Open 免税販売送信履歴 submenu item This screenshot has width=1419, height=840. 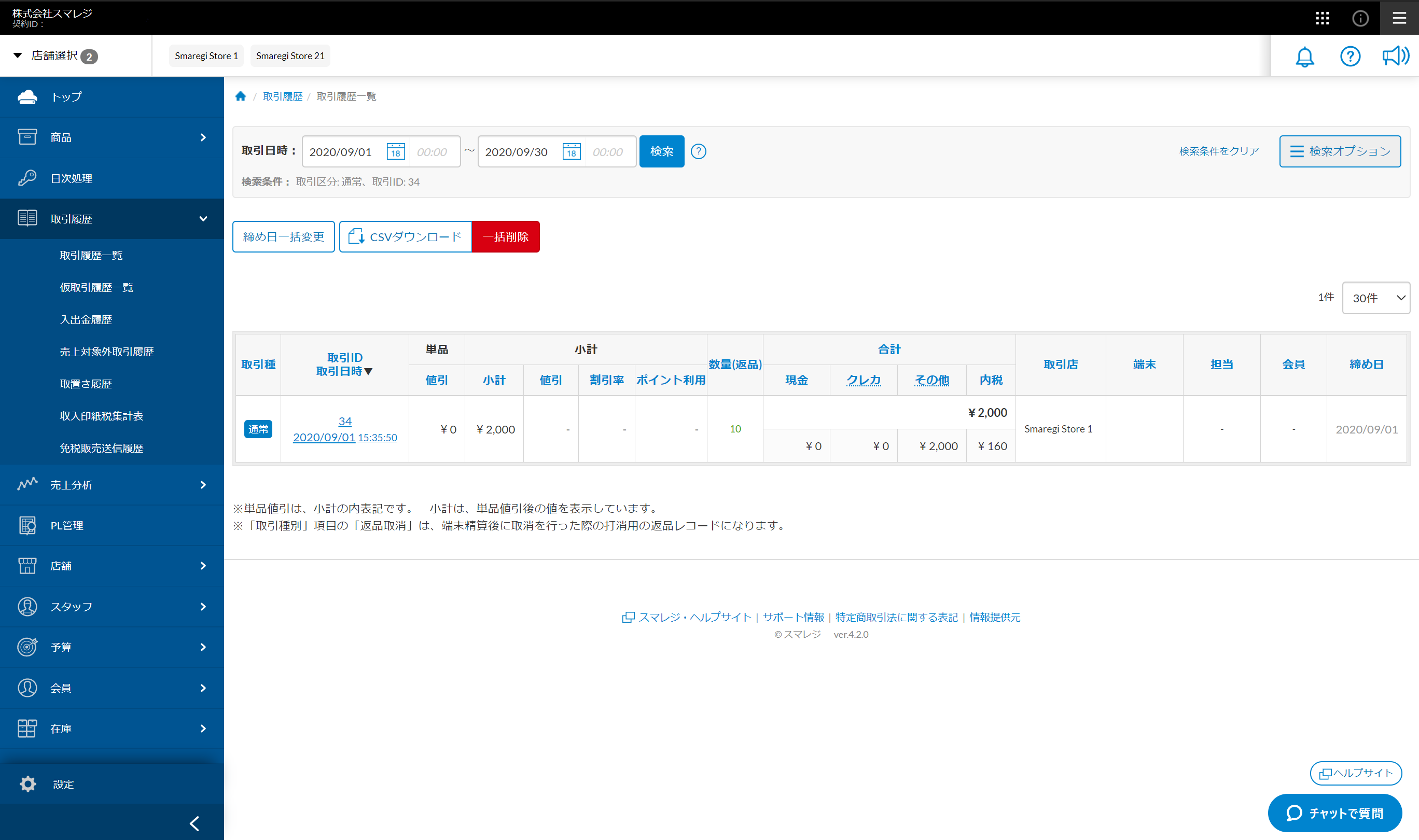pos(102,449)
